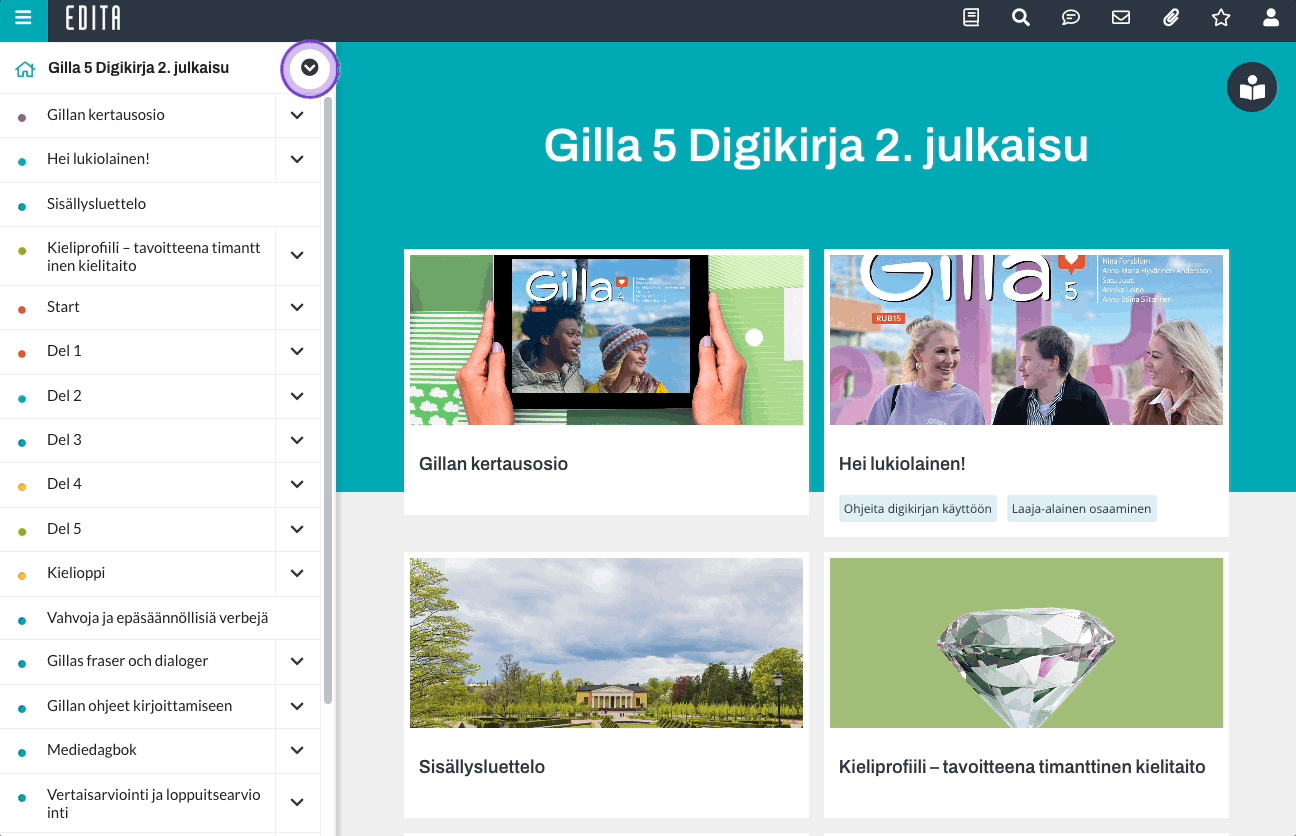Click Hei lukiolainen! card title
Screen dimensions: 1296x836
(902, 464)
